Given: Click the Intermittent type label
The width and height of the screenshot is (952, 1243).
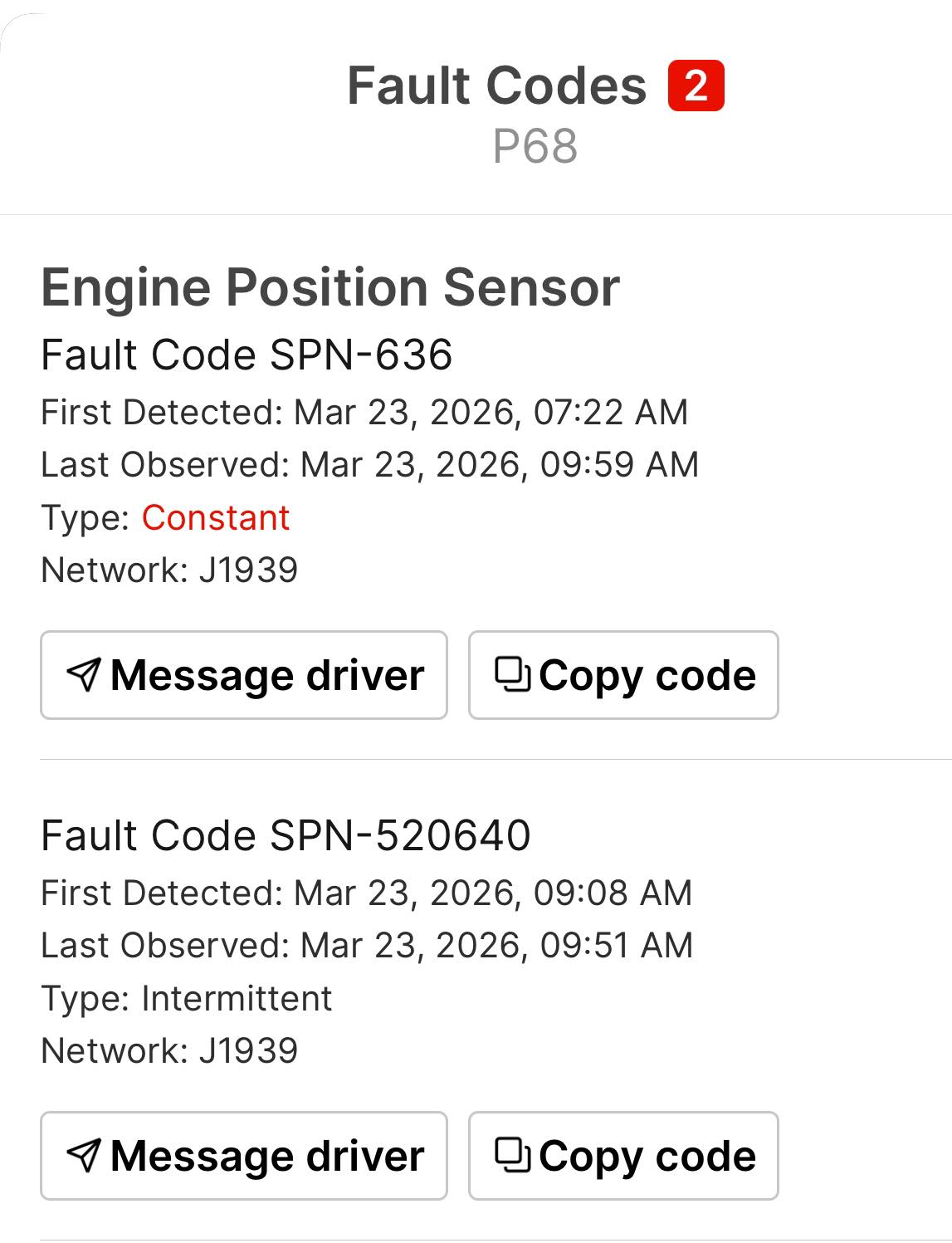Looking at the screenshot, I should click(237, 998).
